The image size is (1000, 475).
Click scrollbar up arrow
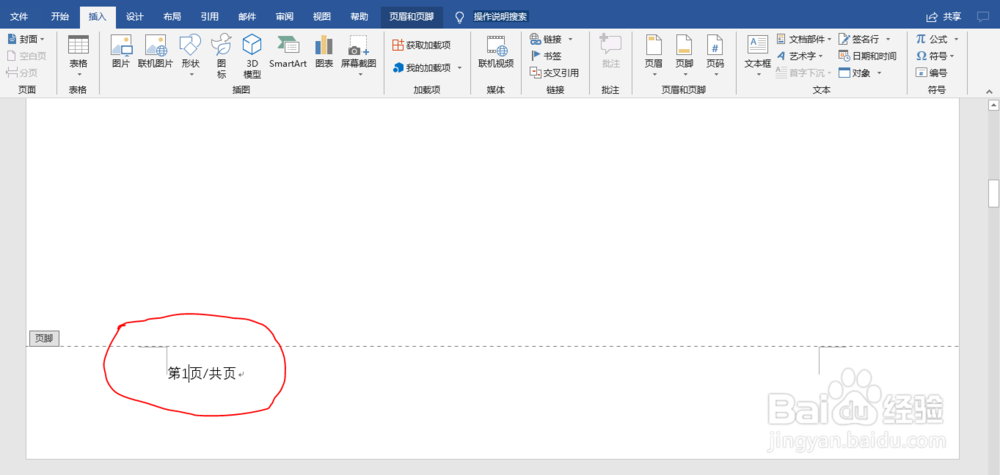tap(993, 105)
